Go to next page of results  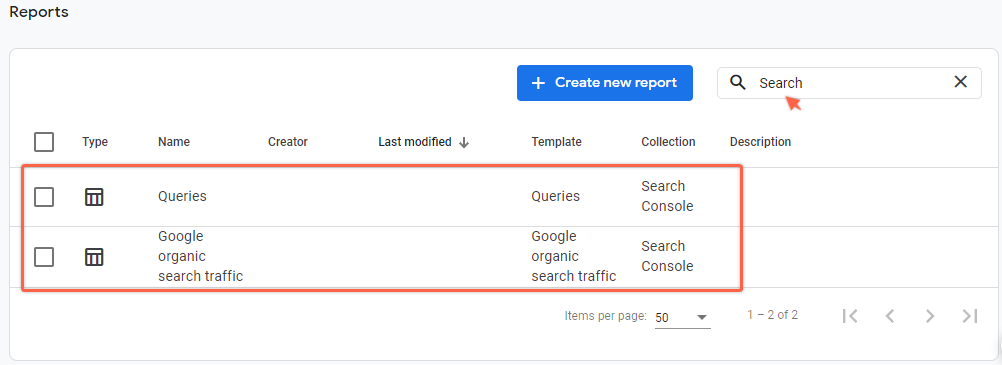point(930,316)
